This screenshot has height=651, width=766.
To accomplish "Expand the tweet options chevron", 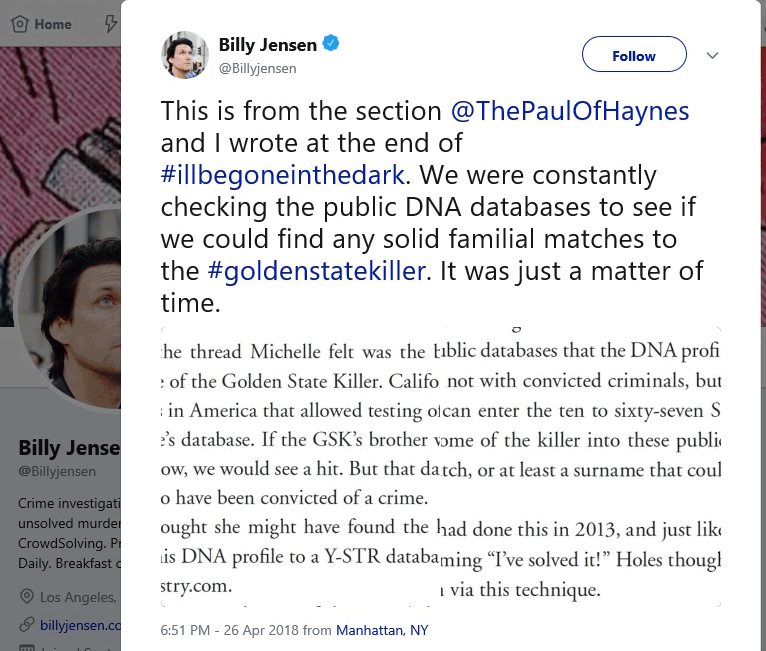I will pyautogui.click(x=712, y=56).
